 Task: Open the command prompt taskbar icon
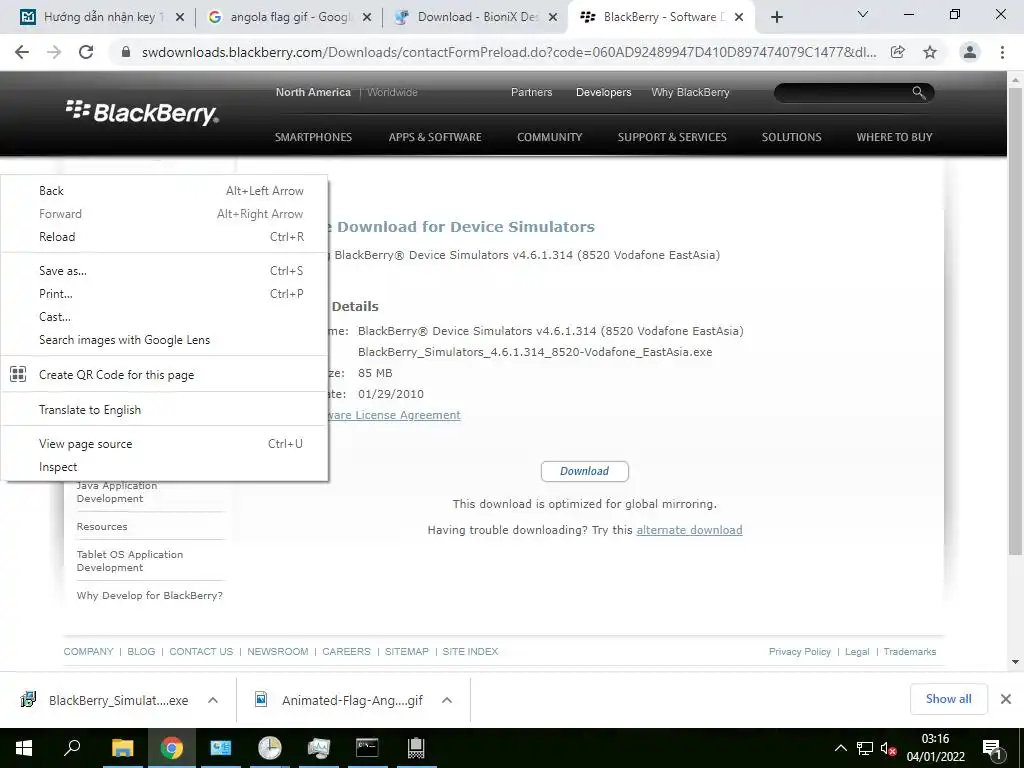click(x=367, y=748)
